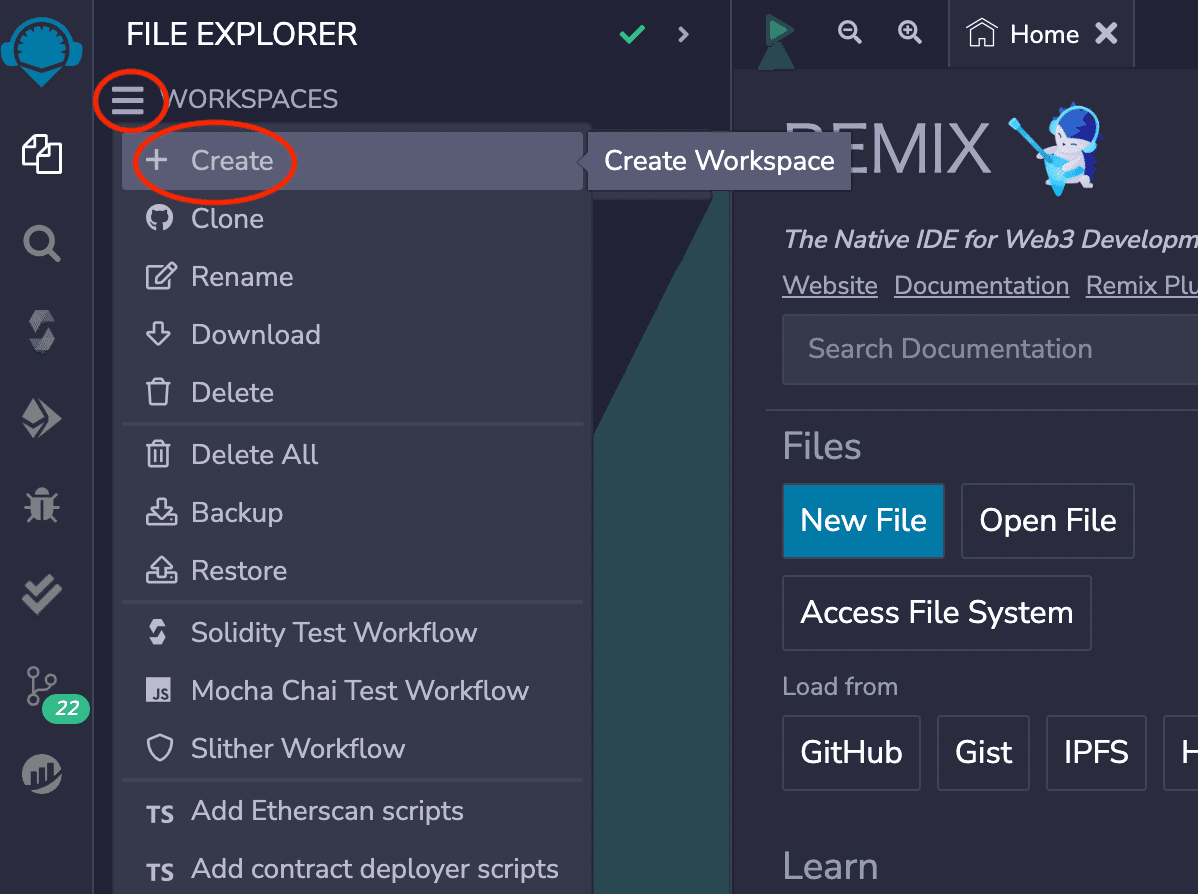Click the Git badge showing 22
Image resolution: width=1198 pixels, height=894 pixels.
[x=66, y=708]
